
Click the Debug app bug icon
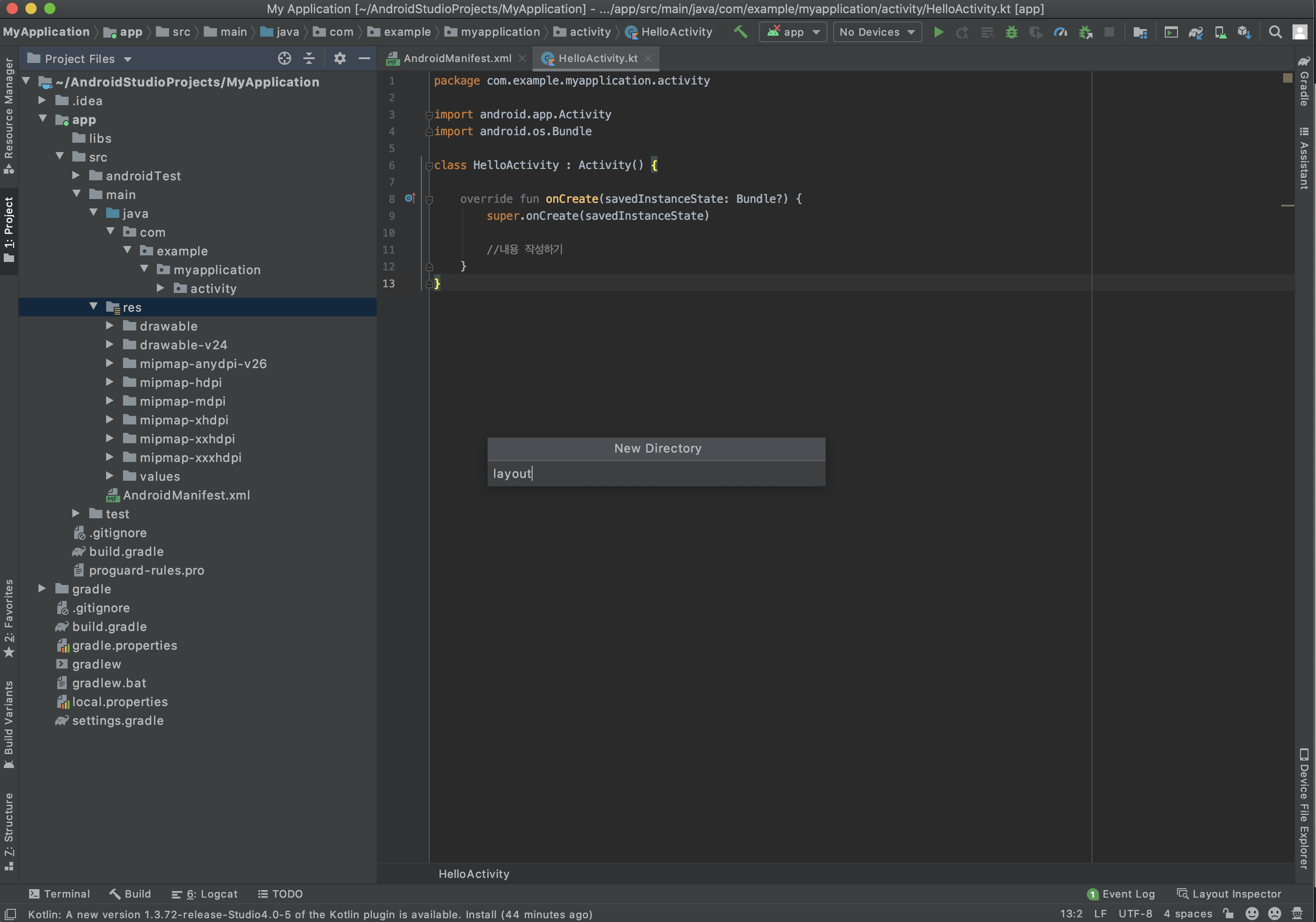[x=1012, y=32]
